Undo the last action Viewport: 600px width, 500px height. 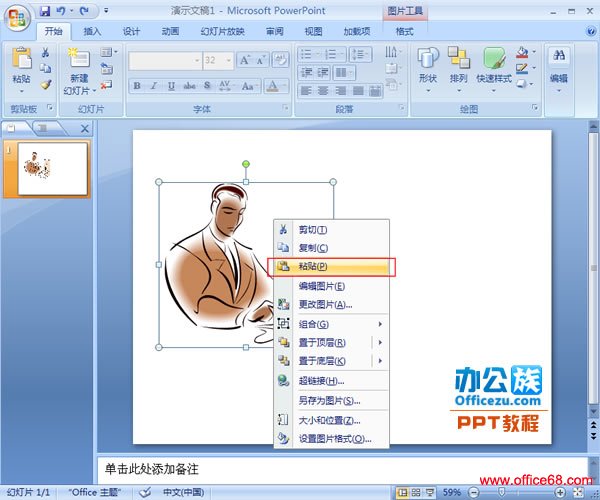[x=60, y=11]
